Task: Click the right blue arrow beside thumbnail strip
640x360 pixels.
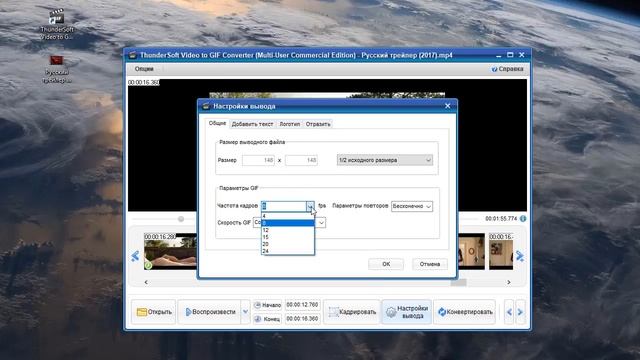Action: click(x=520, y=256)
